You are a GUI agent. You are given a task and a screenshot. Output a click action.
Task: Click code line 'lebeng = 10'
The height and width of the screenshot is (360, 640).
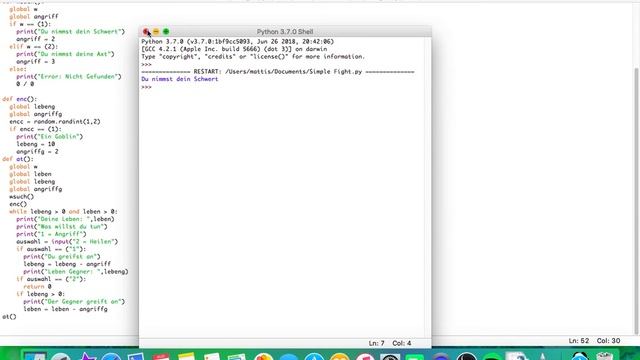click(35, 144)
